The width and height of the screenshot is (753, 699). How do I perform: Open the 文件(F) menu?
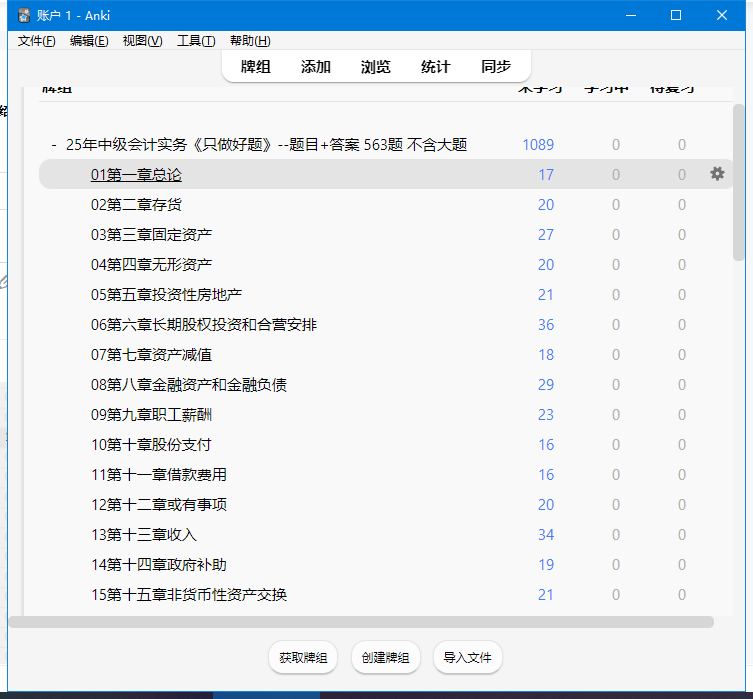(36, 41)
